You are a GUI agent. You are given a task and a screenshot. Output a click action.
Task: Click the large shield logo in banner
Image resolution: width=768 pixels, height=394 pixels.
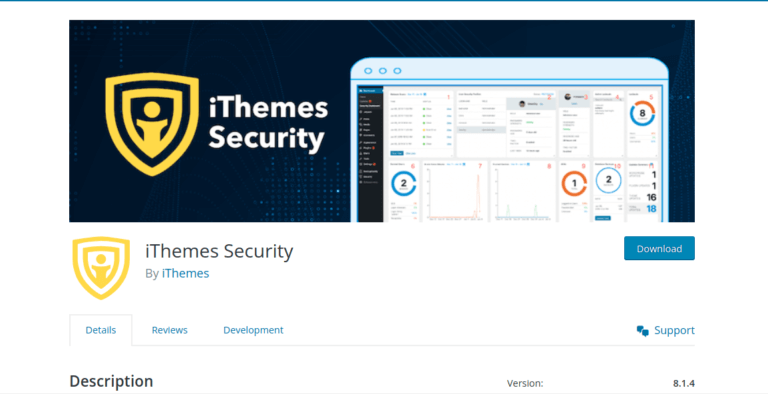[152, 124]
